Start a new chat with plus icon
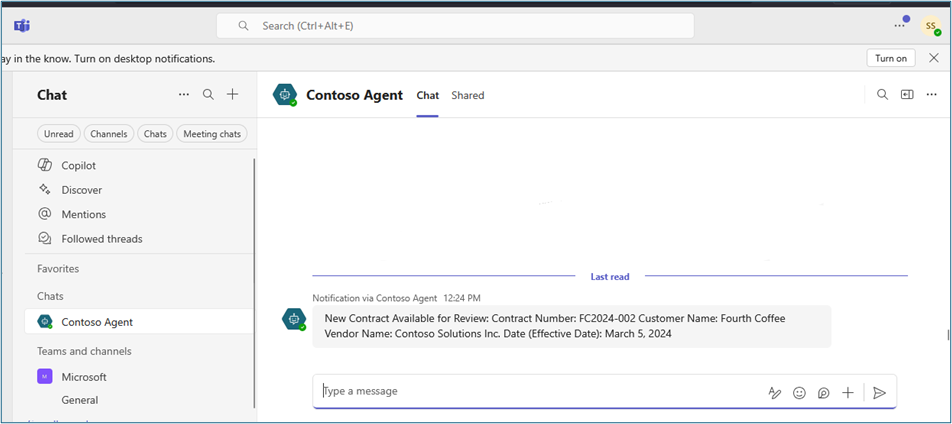Screen dimensions: 952x424 pos(233,95)
